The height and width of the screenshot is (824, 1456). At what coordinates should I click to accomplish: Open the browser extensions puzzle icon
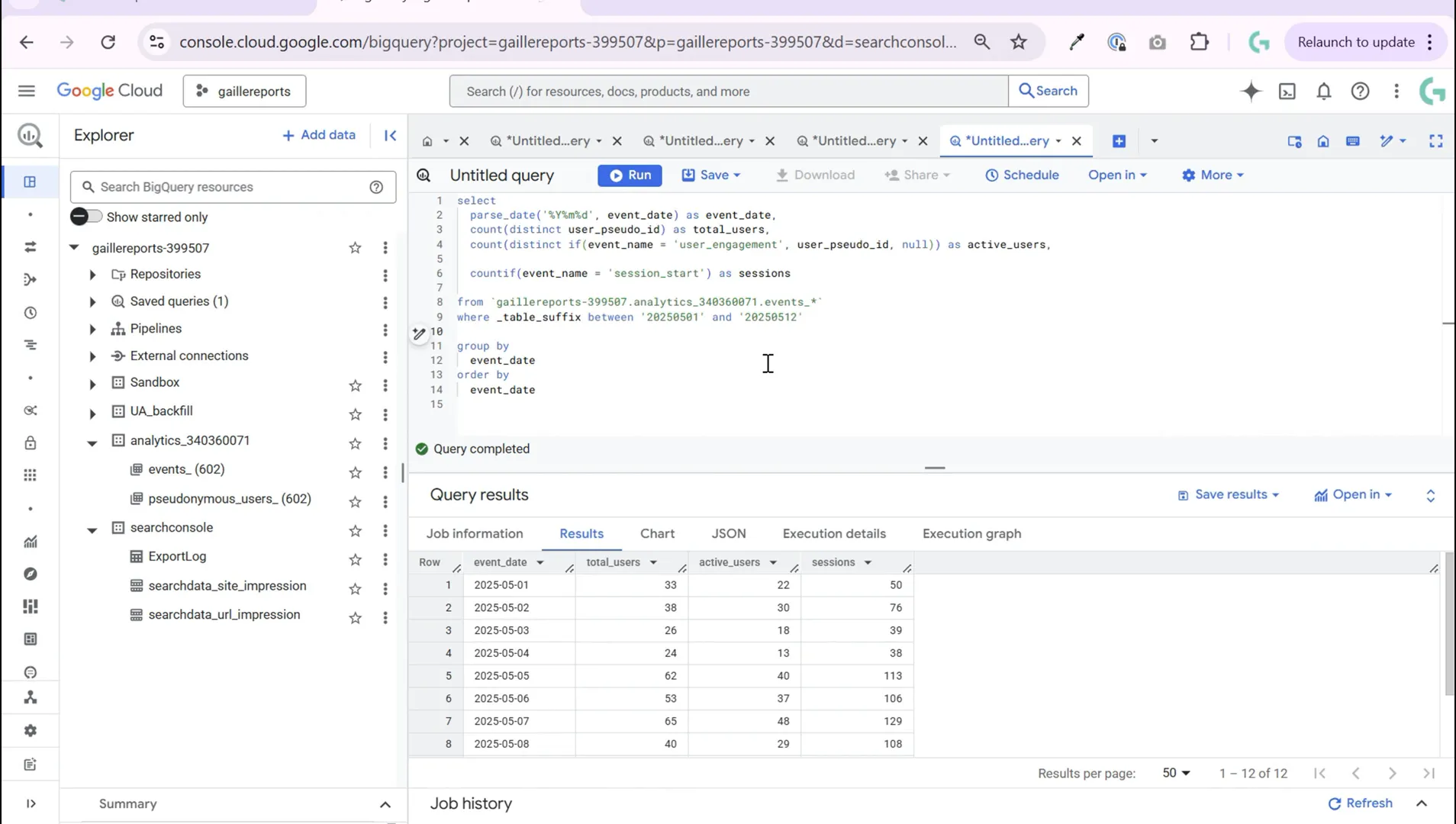tap(1199, 42)
